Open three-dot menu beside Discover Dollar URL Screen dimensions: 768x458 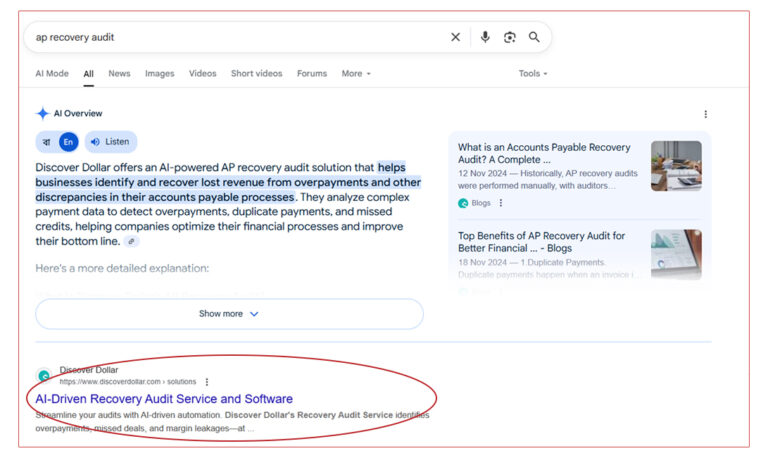[x=207, y=382]
